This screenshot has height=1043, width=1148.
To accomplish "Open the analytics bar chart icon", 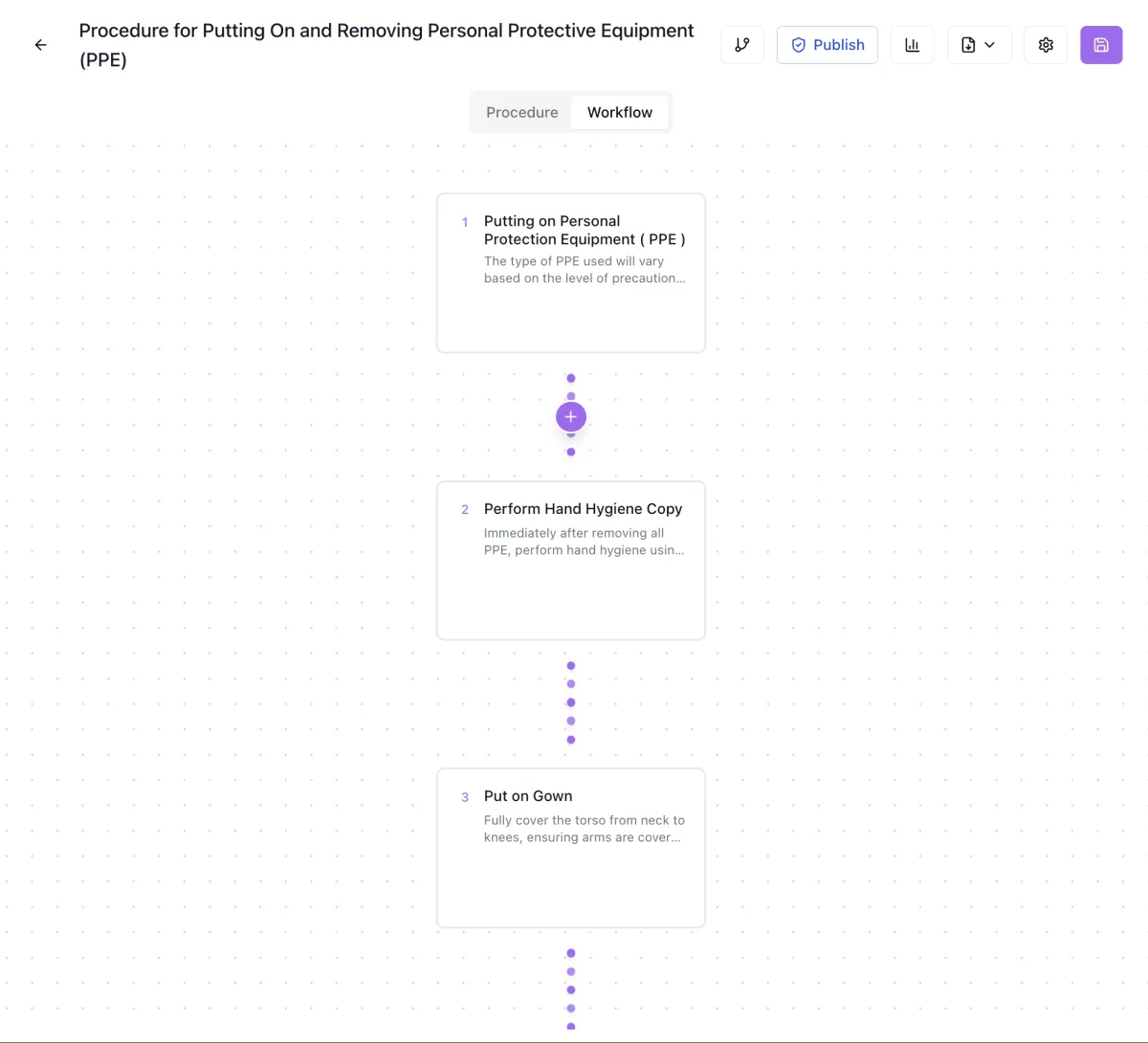I will (x=913, y=45).
